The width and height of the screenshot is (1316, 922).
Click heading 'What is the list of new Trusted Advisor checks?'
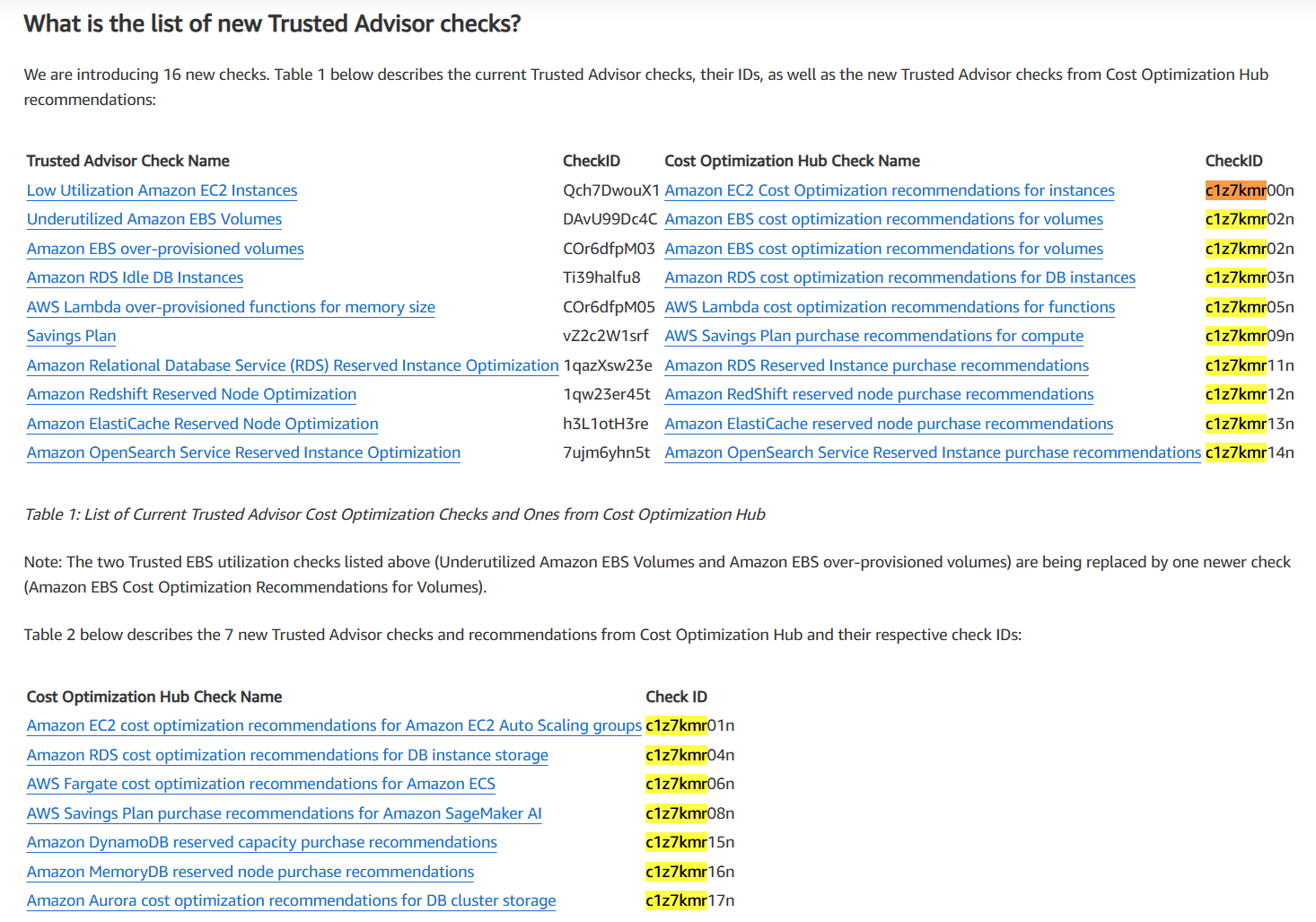tap(273, 23)
